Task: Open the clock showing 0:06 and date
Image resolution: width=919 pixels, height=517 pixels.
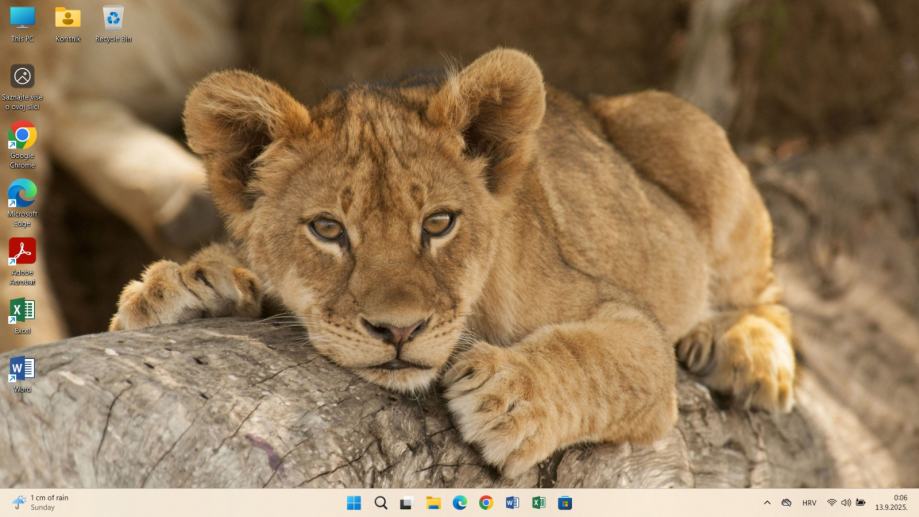Action: tap(891, 502)
